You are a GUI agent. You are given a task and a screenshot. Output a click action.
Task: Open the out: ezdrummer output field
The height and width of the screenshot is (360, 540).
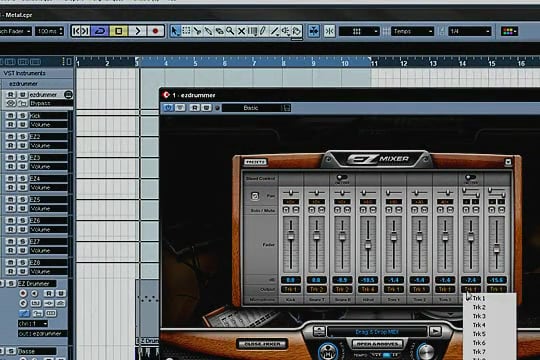pos(42,333)
